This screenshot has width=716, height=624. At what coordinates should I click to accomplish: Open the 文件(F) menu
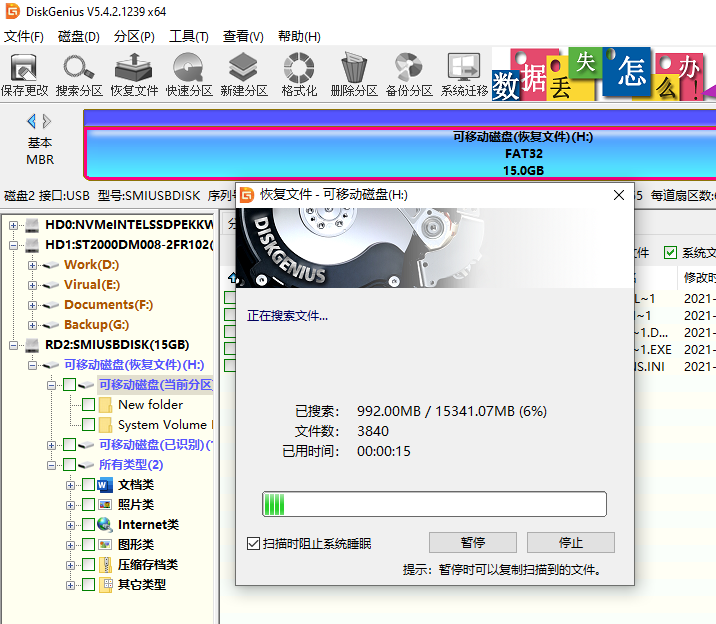click(x=24, y=37)
